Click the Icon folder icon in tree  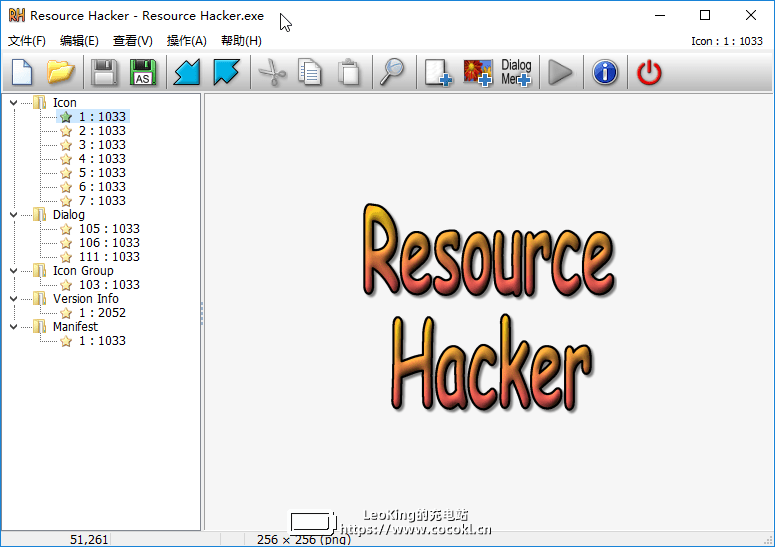coord(40,103)
